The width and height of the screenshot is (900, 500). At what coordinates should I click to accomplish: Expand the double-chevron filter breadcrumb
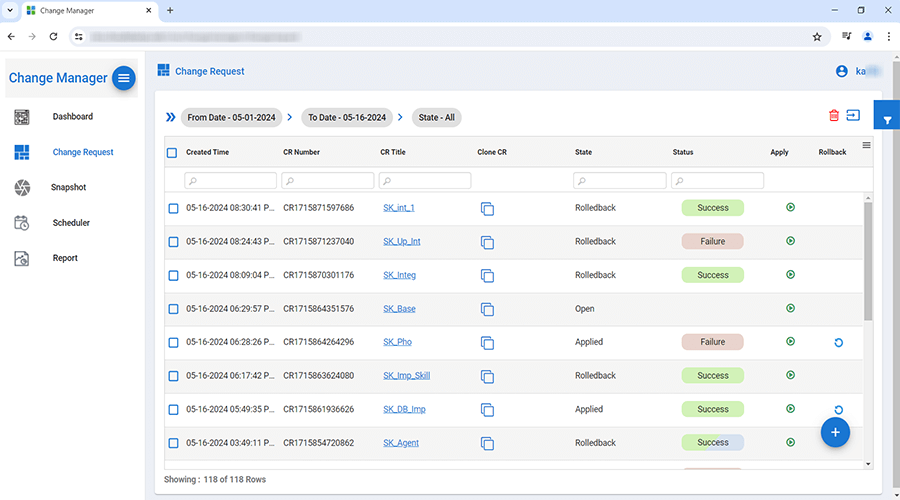coord(171,117)
